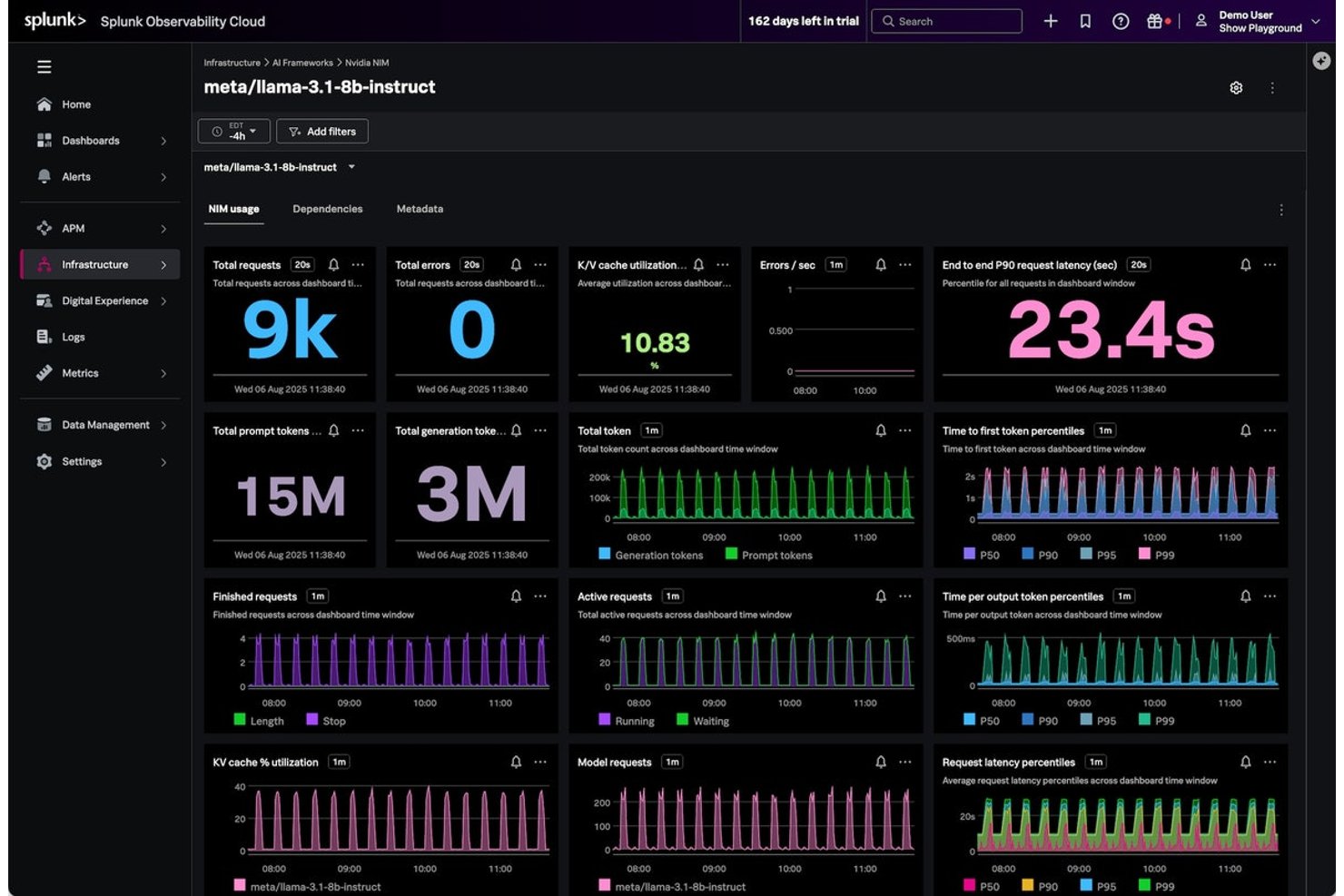The width and height of the screenshot is (1344, 896).
Task: Open the -4h time range dropdown
Action: click(x=234, y=132)
